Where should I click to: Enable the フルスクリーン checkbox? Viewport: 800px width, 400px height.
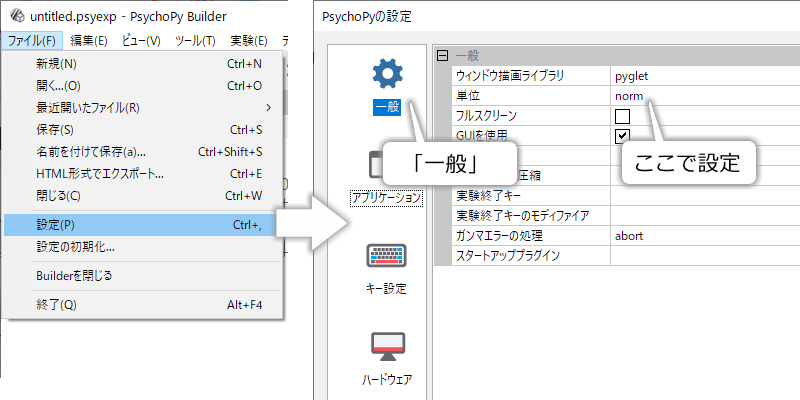point(622,116)
